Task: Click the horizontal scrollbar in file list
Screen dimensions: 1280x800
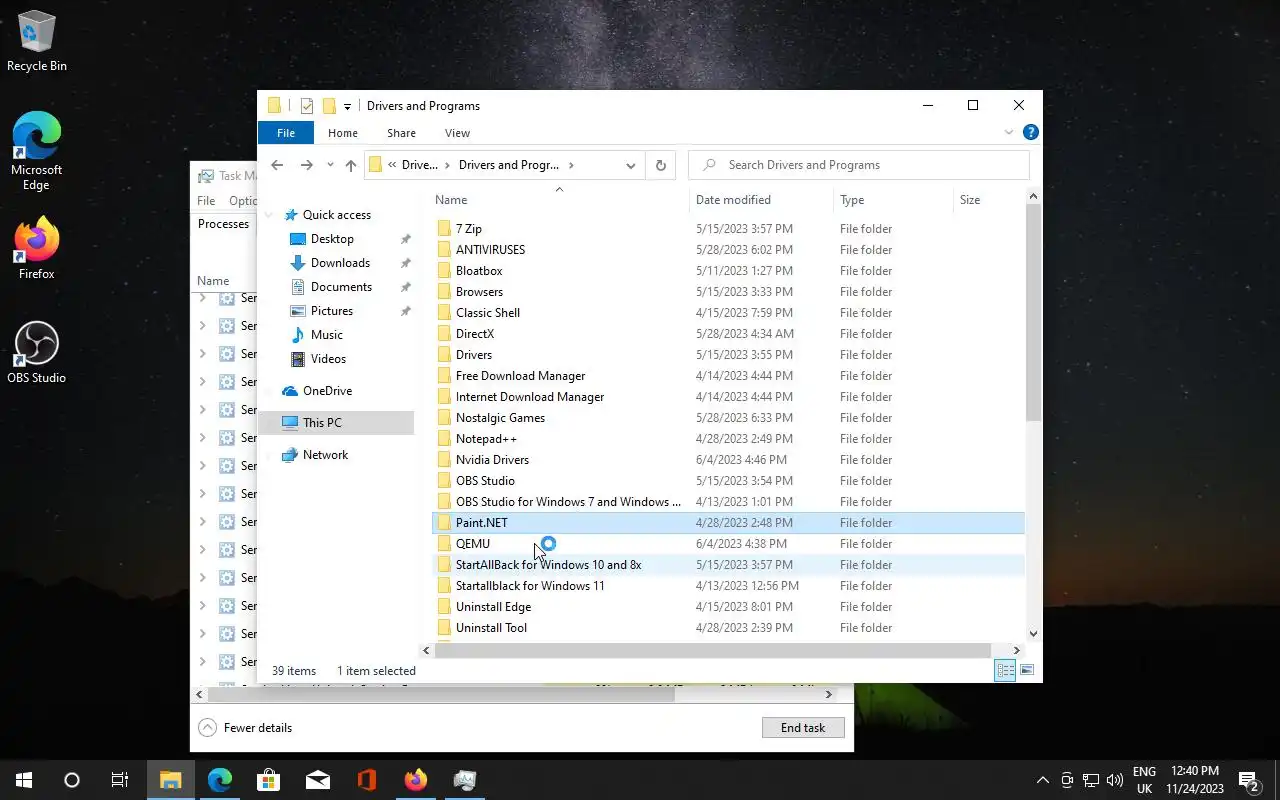Action: (x=712, y=650)
